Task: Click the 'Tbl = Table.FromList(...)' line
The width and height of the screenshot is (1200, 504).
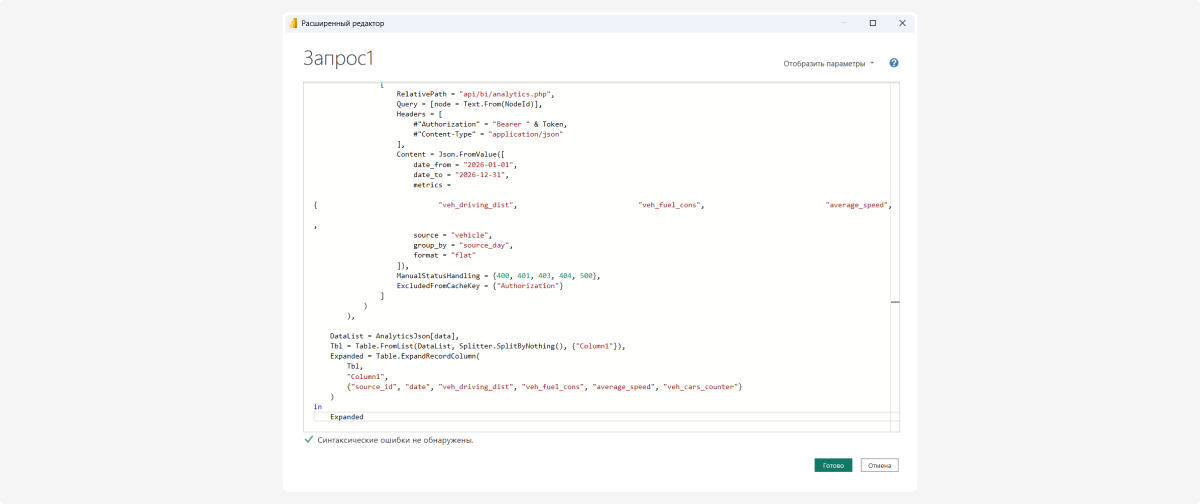Action: pyautogui.click(x=477, y=346)
